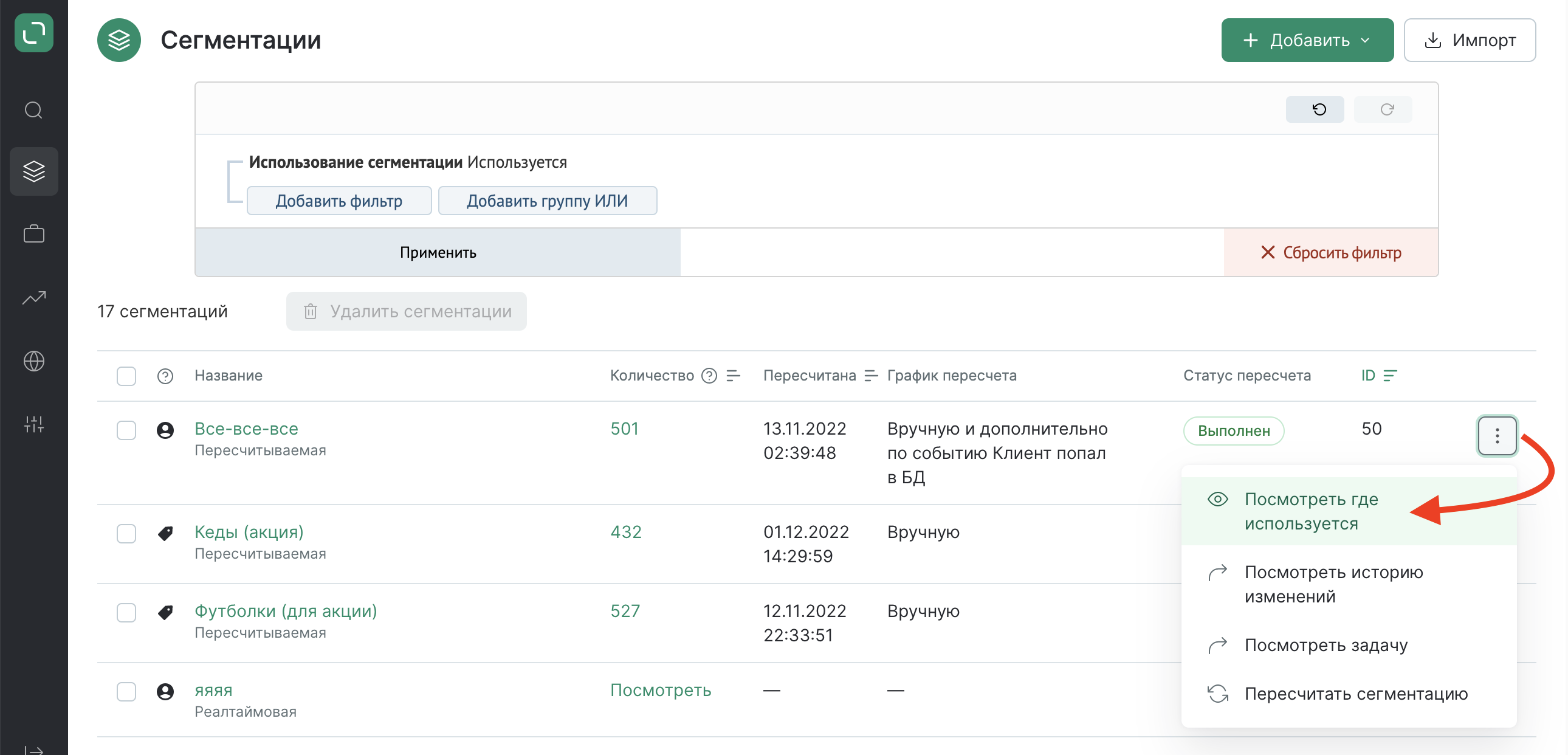Screen dimensions: 1568x755
Task: Sort by the Пересчитана column sort icon
Action: [x=871, y=376]
